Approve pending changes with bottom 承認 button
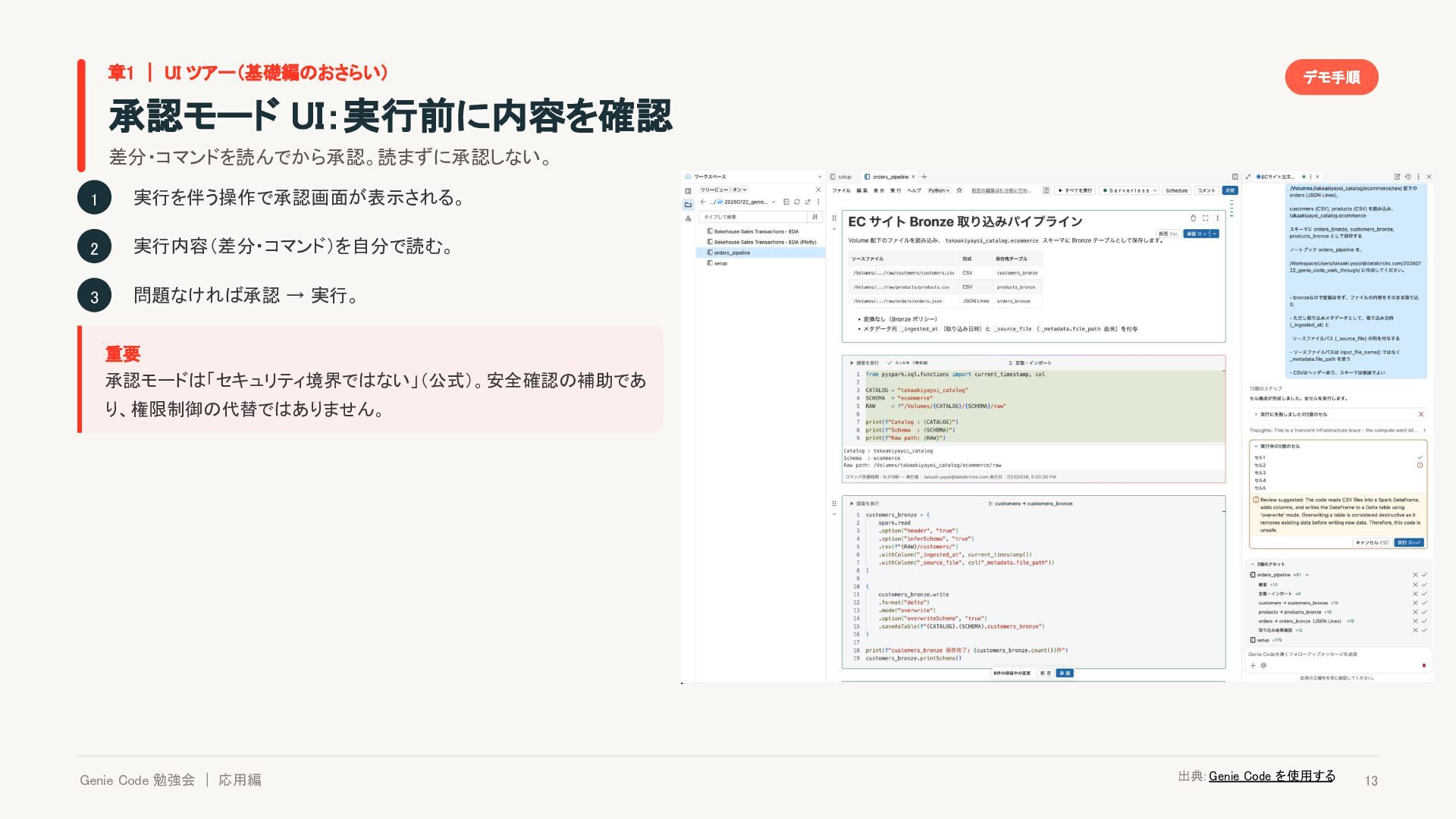This screenshot has width=1456, height=819. (1065, 673)
